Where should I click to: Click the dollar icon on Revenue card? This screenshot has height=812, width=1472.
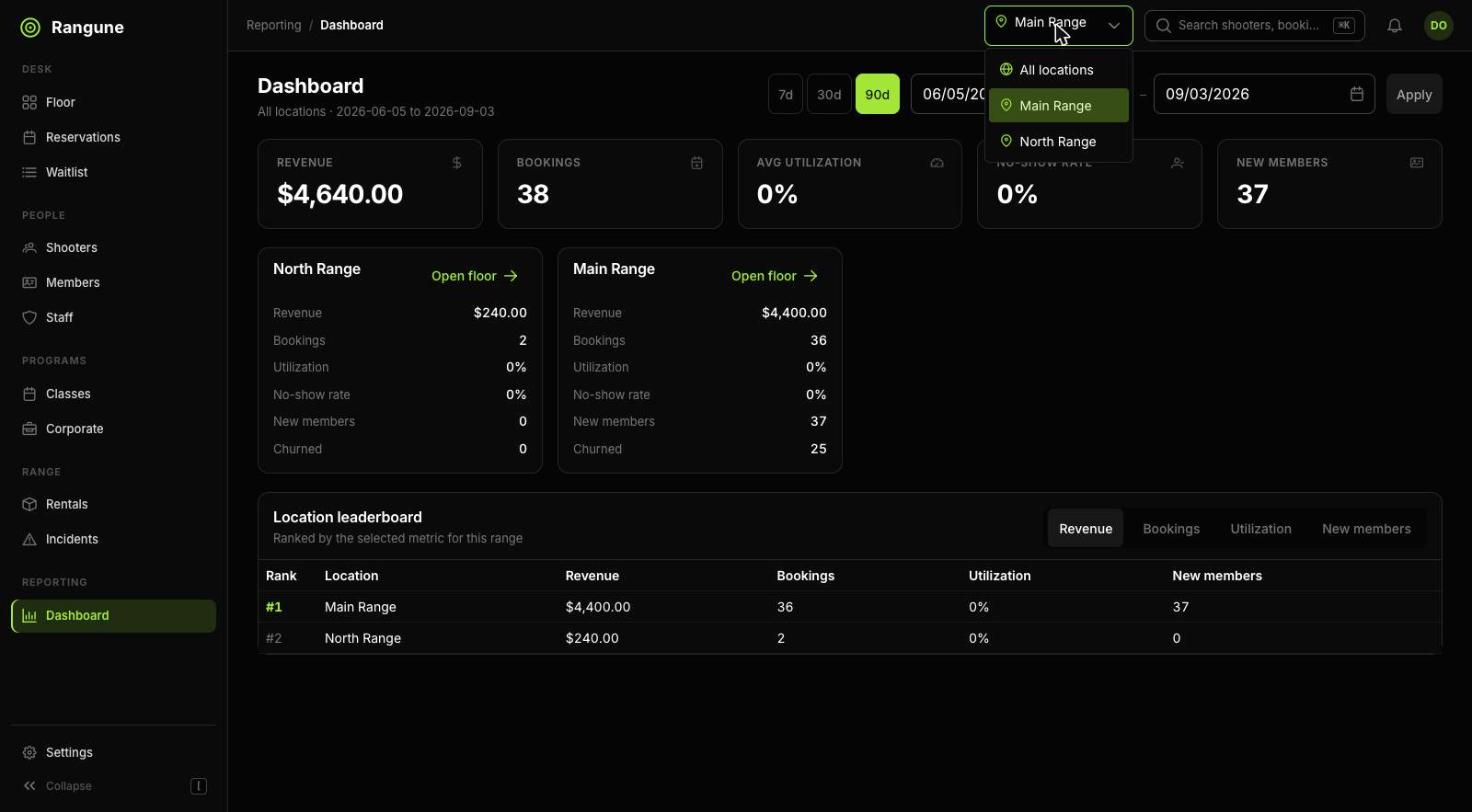(x=457, y=162)
